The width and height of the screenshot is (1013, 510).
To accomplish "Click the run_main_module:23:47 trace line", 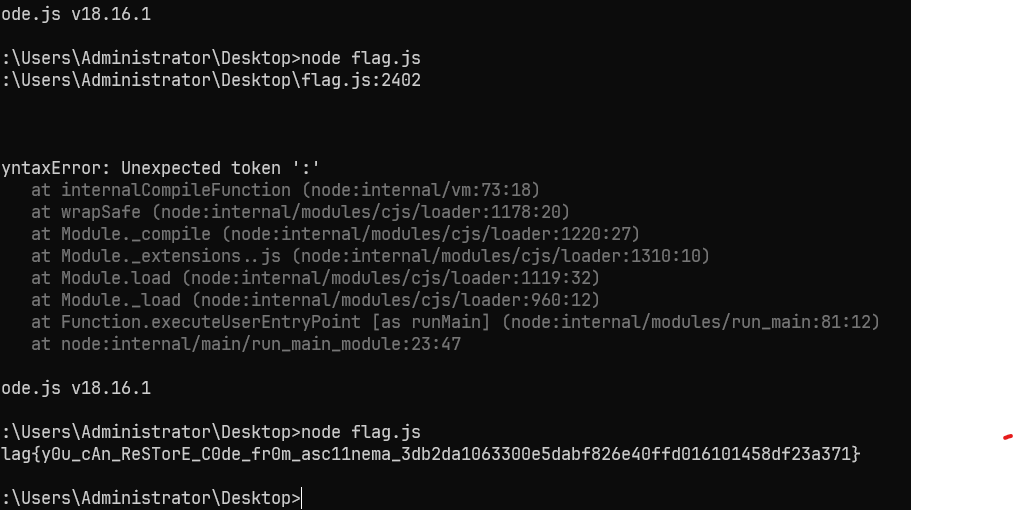I will [x=246, y=344].
